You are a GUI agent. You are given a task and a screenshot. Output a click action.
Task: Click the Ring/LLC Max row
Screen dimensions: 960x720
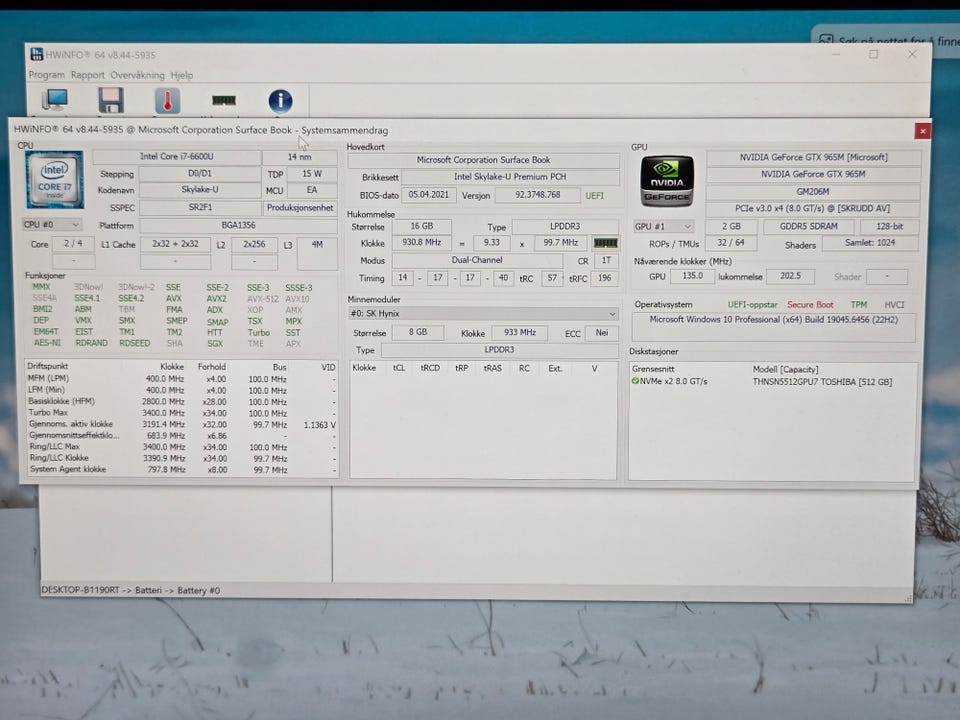[181, 446]
